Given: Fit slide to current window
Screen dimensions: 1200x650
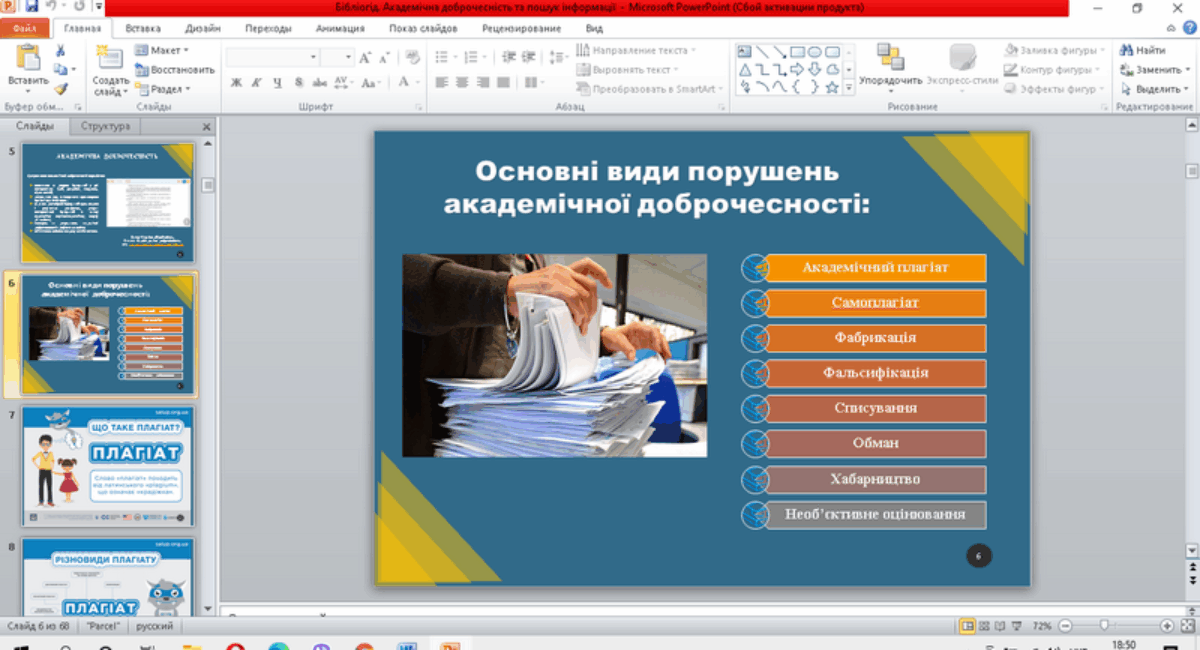Looking at the screenshot, I should 1187,625.
